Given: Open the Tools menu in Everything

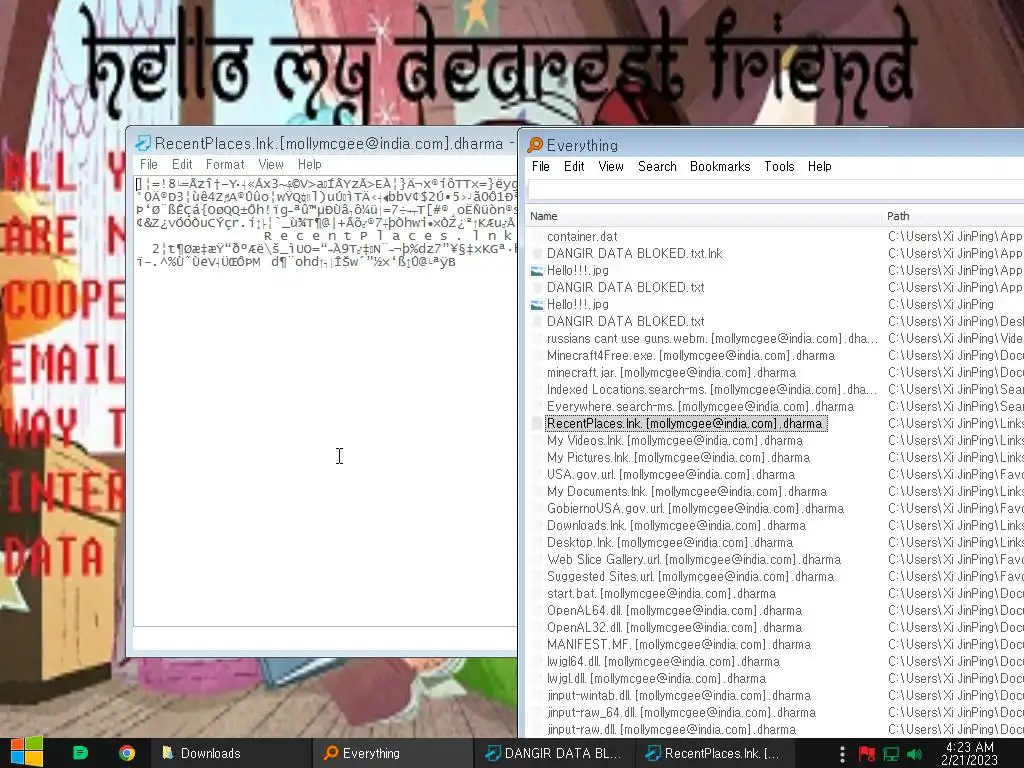Looking at the screenshot, I should (x=779, y=167).
